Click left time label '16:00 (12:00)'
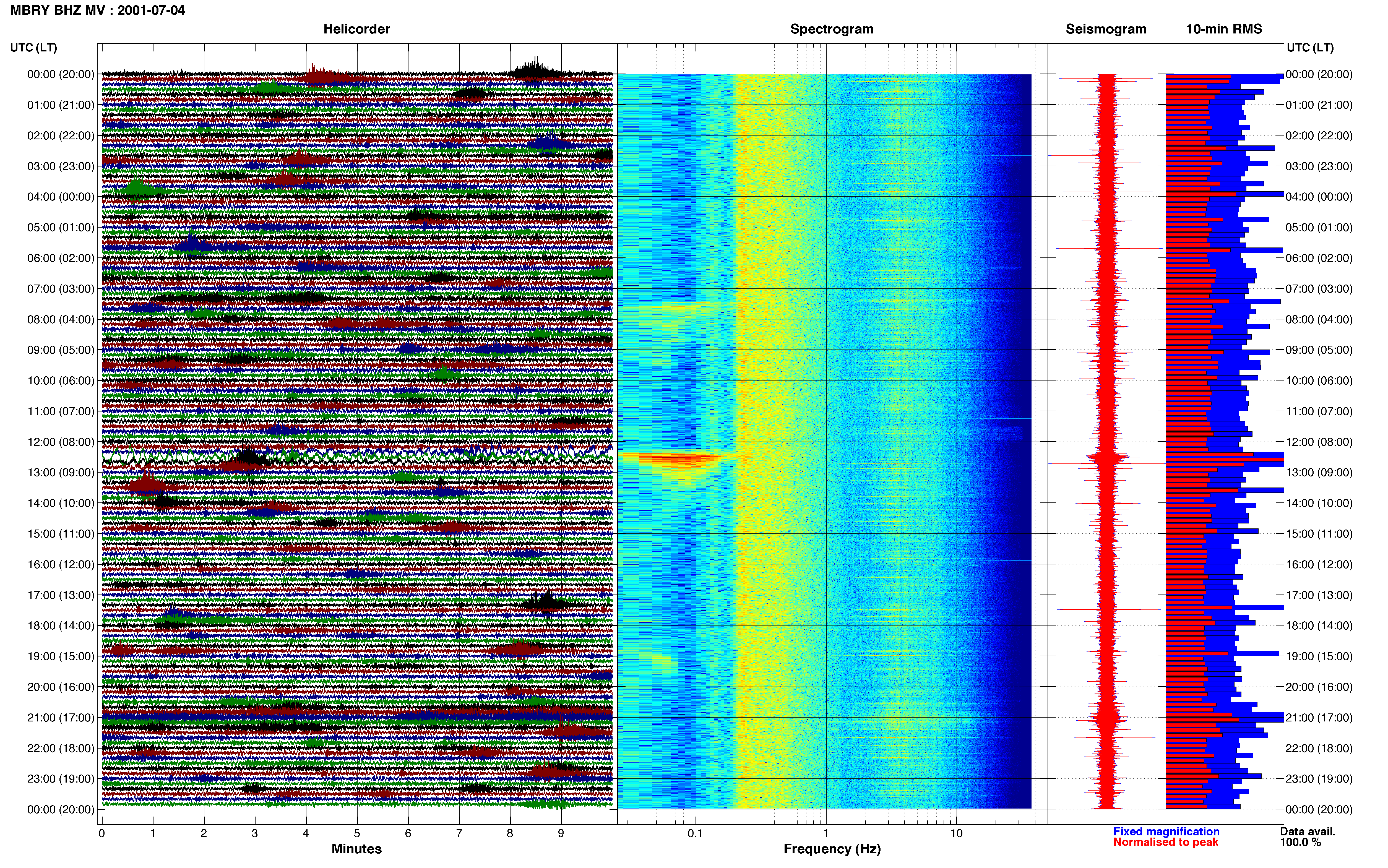Screen dimensions: 1388x868 [61, 564]
